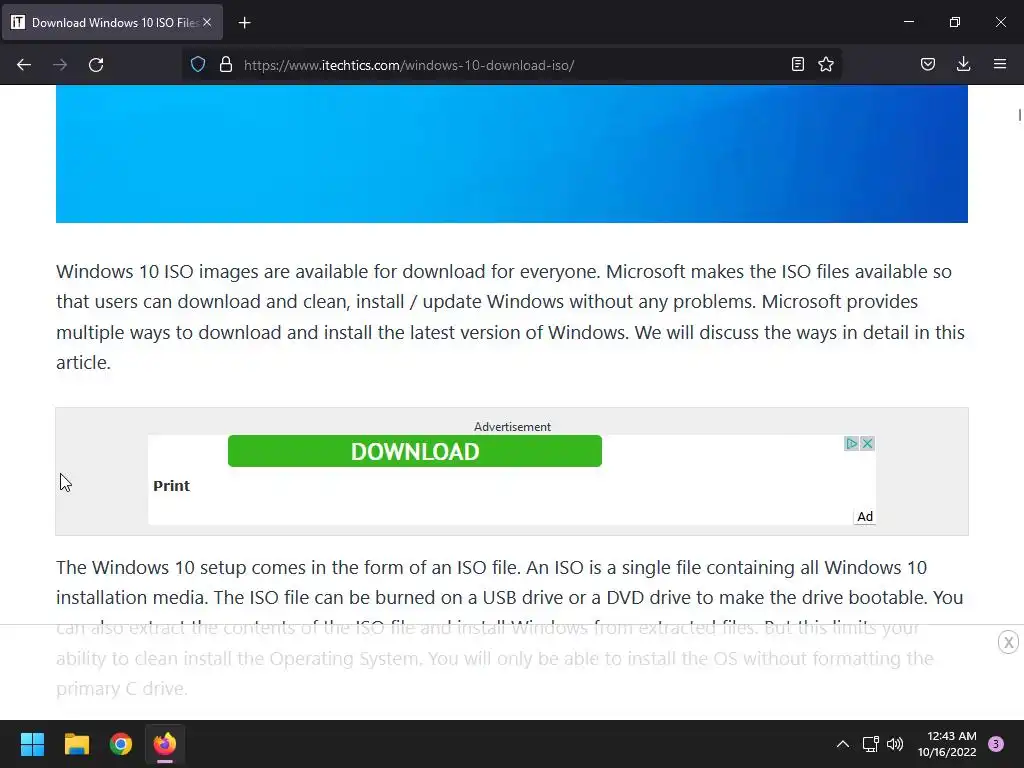Dismiss the bottom overlay banner

pyautogui.click(x=1008, y=642)
